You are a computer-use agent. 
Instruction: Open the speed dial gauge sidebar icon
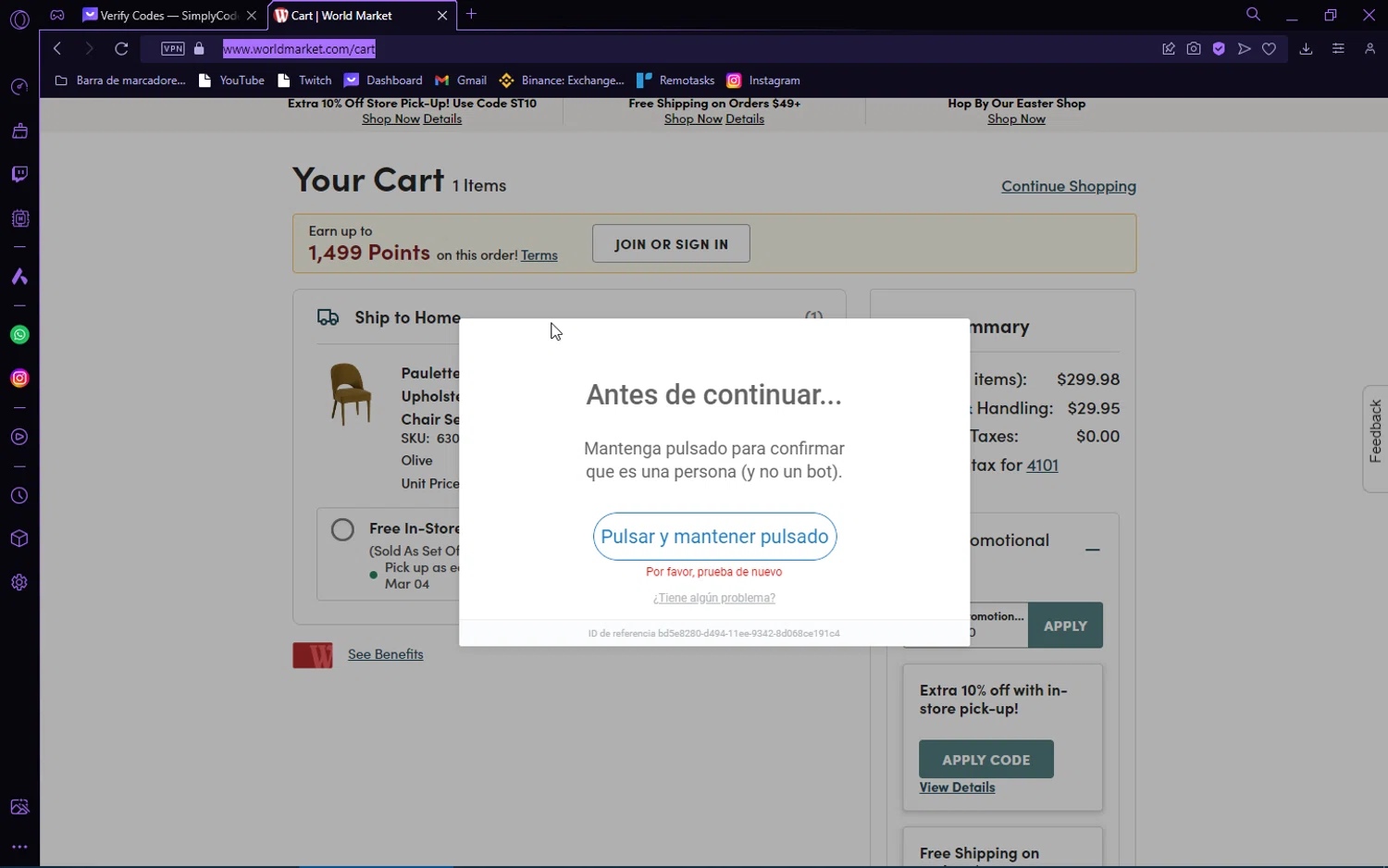(19, 87)
